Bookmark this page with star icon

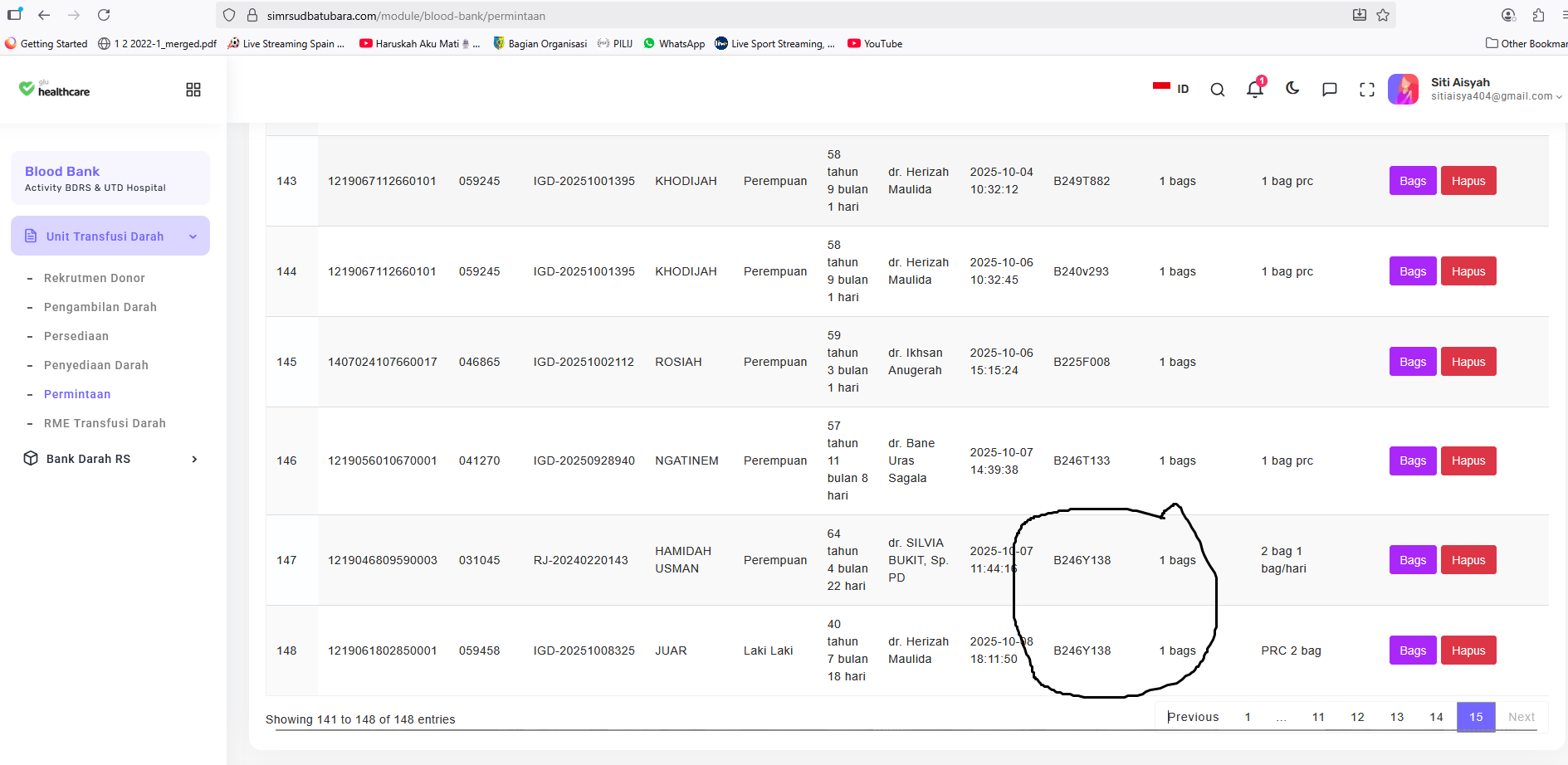click(x=1383, y=15)
